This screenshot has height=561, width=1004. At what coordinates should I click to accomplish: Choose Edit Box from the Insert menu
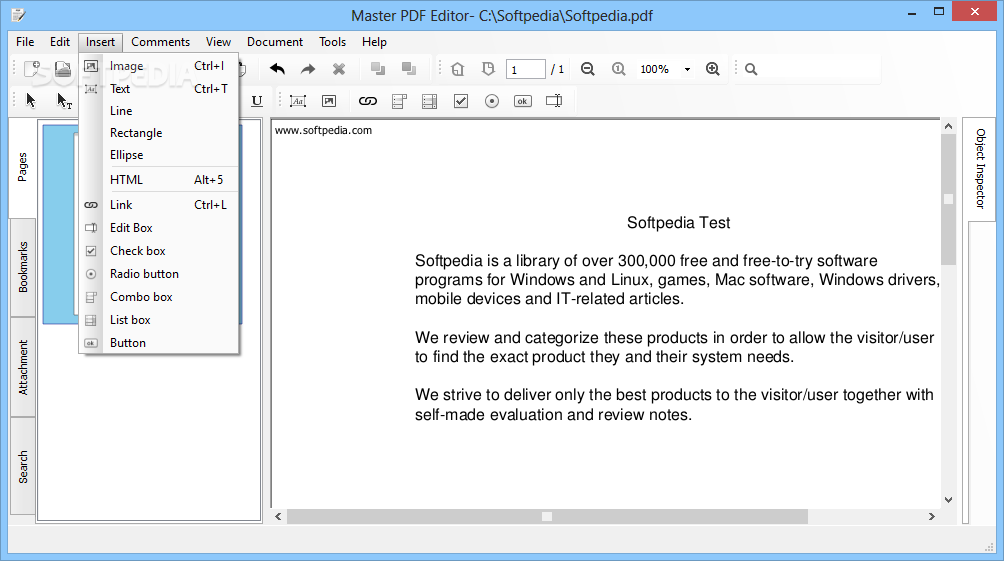click(x=159, y=228)
